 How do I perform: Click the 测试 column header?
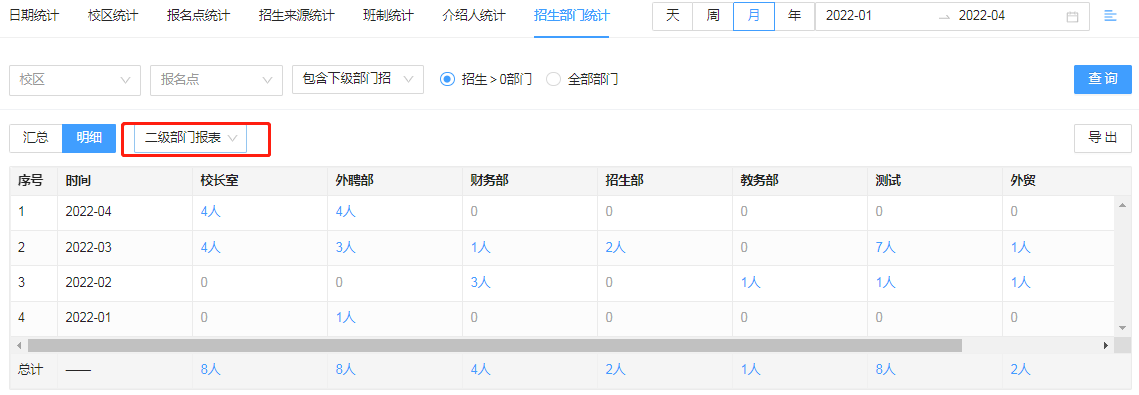[x=935, y=181]
